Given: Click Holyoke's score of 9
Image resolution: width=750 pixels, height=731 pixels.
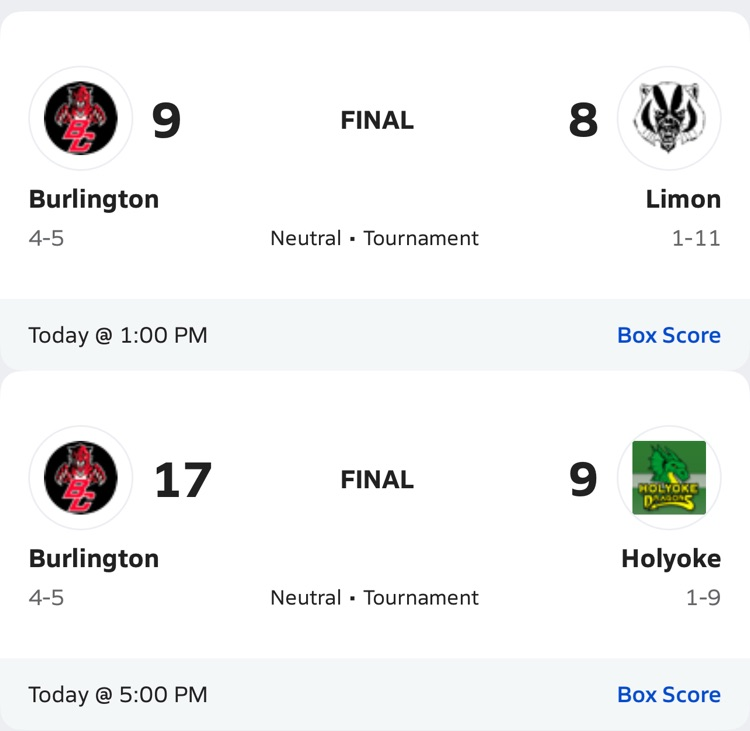Looking at the screenshot, I should (x=583, y=479).
